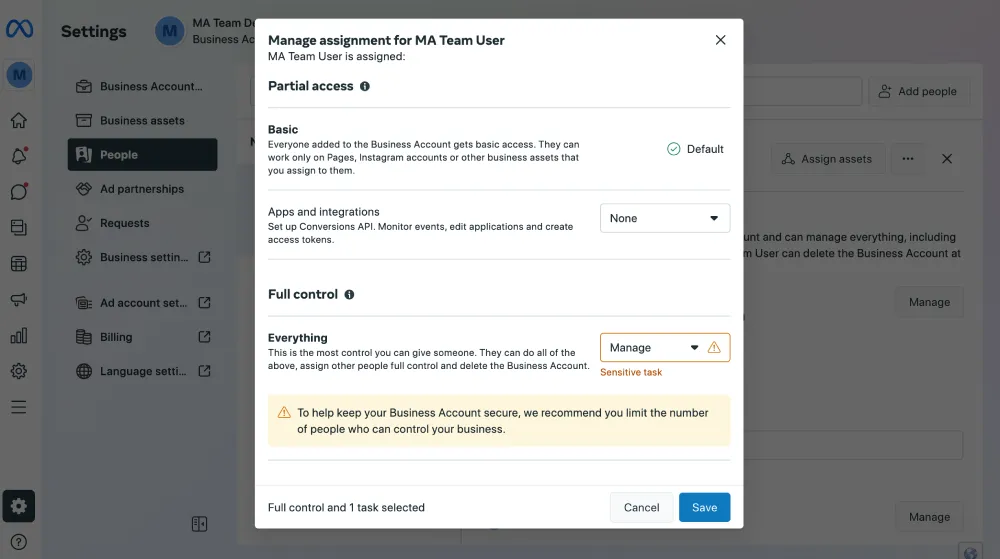The height and width of the screenshot is (559, 1000).
Task: Open the Home icon in left rail
Action: point(18,121)
